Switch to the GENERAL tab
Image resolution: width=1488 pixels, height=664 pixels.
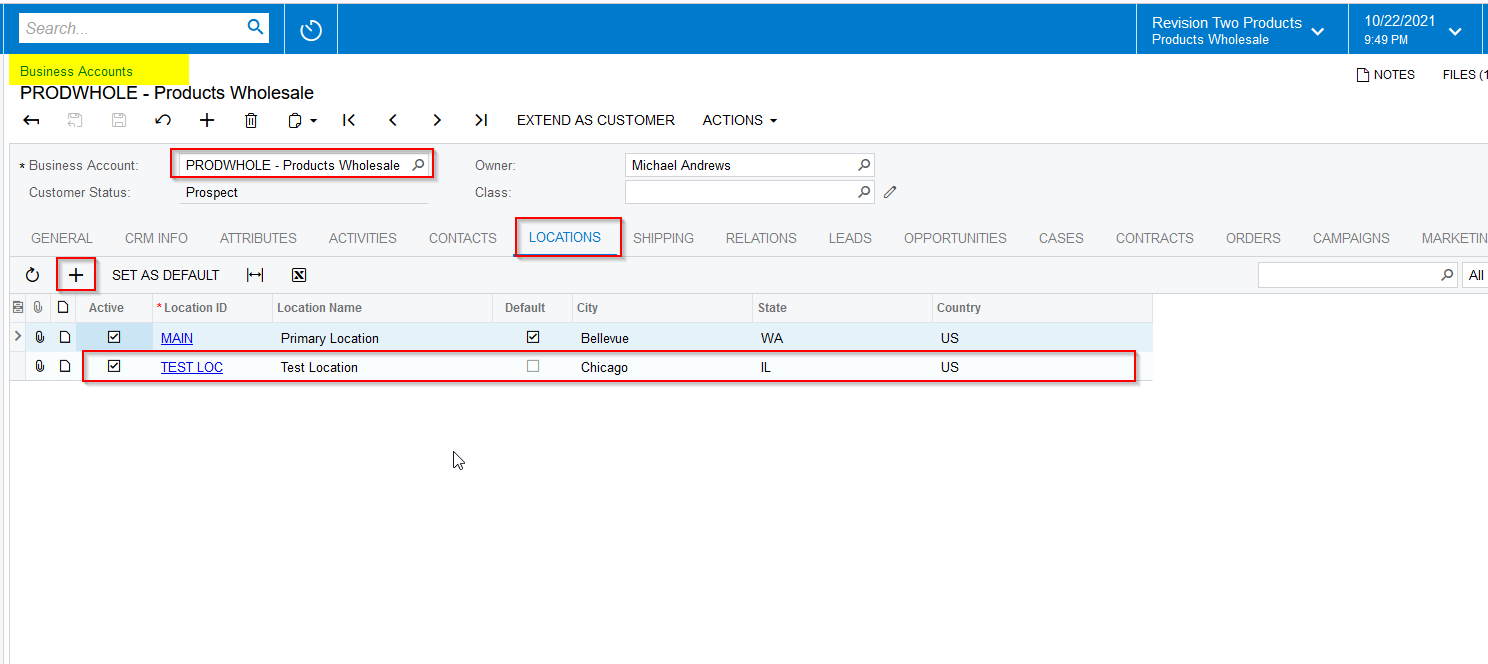[x=62, y=238]
